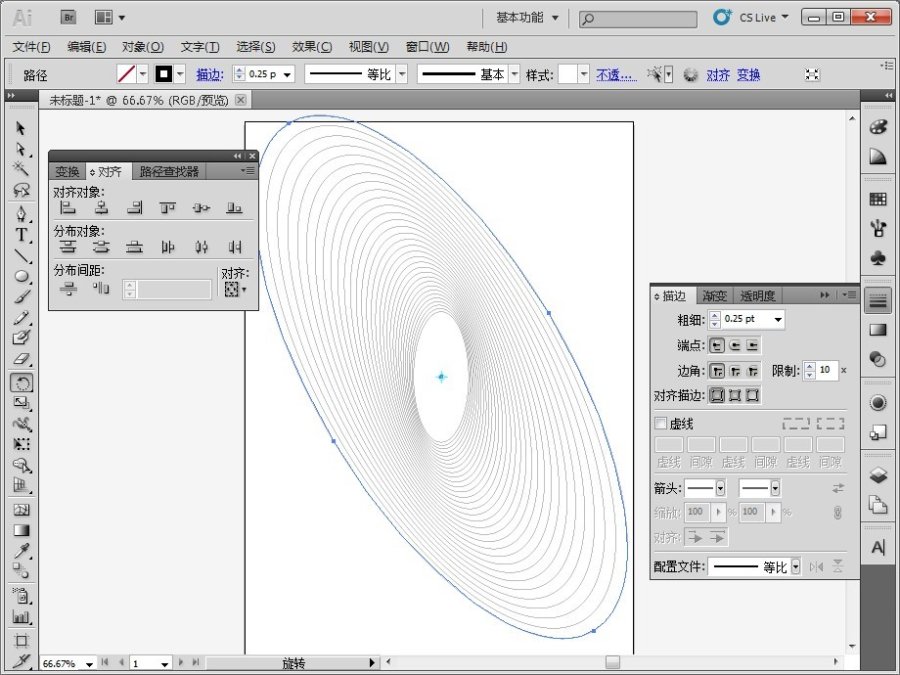Open Adobe Bridge with the Br icon
900x675 pixels.
pos(68,17)
